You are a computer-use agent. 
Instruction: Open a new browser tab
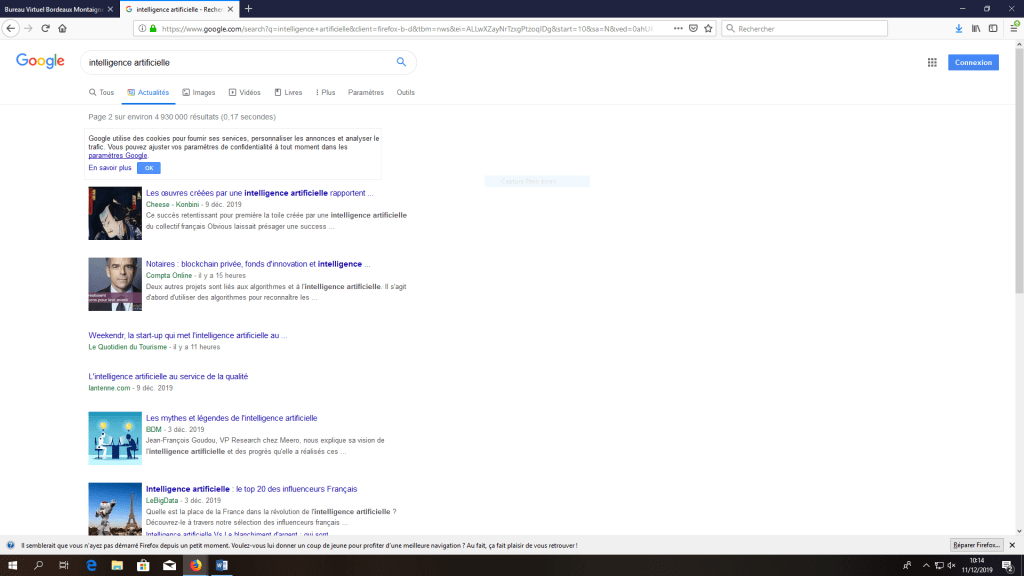point(248,9)
